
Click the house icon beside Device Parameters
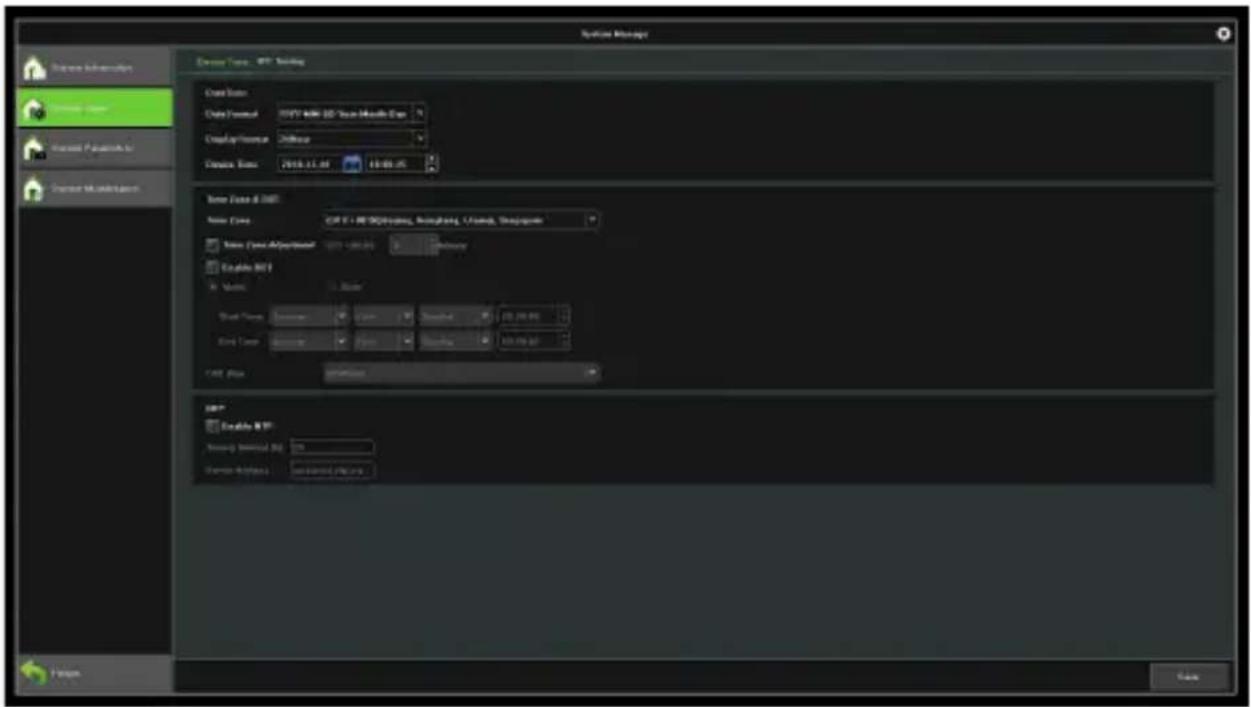(x=35, y=148)
